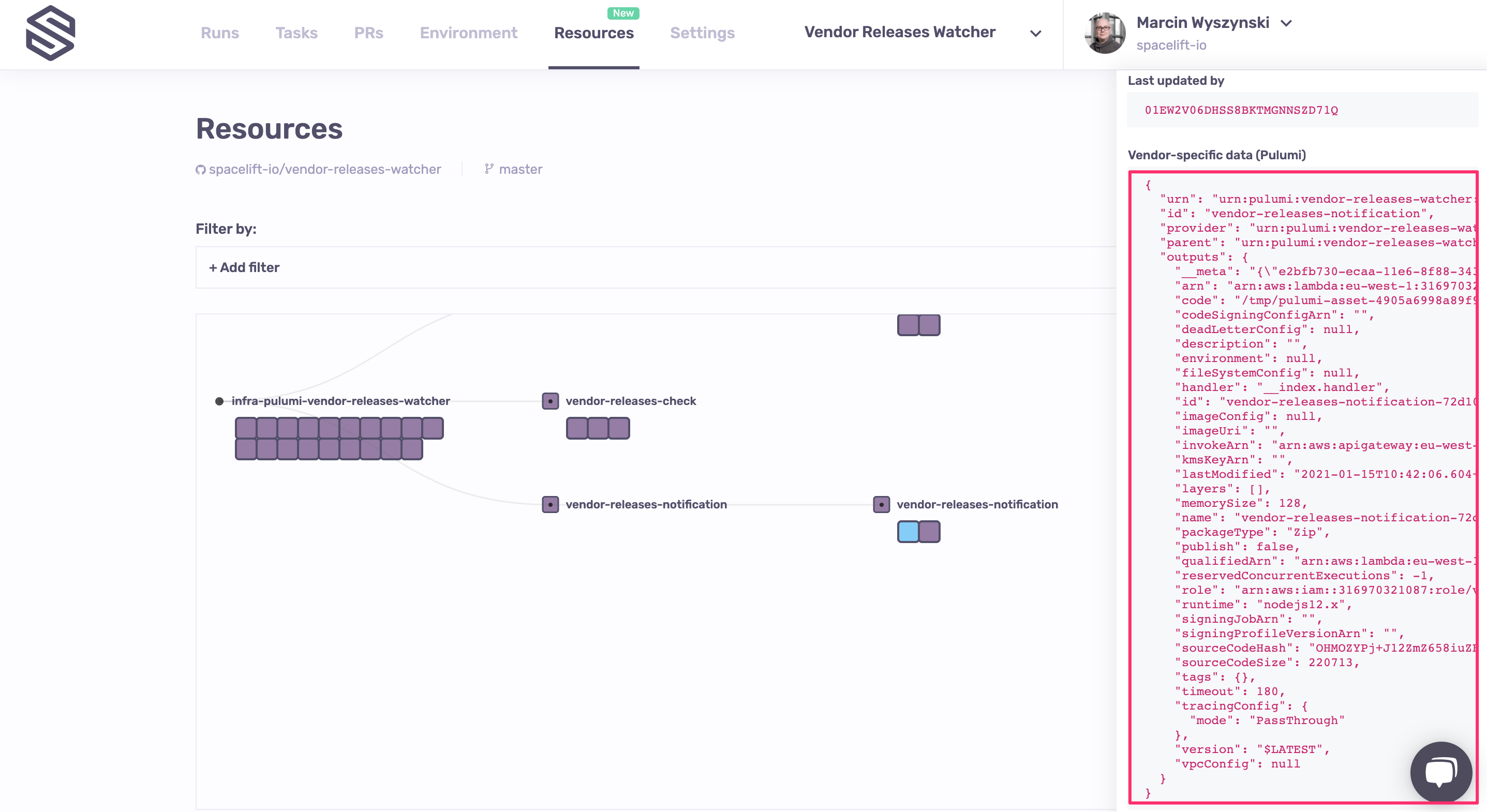Select first resource square under vendor-releases-check
Image resolution: width=1487 pixels, height=812 pixels.
coord(577,428)
